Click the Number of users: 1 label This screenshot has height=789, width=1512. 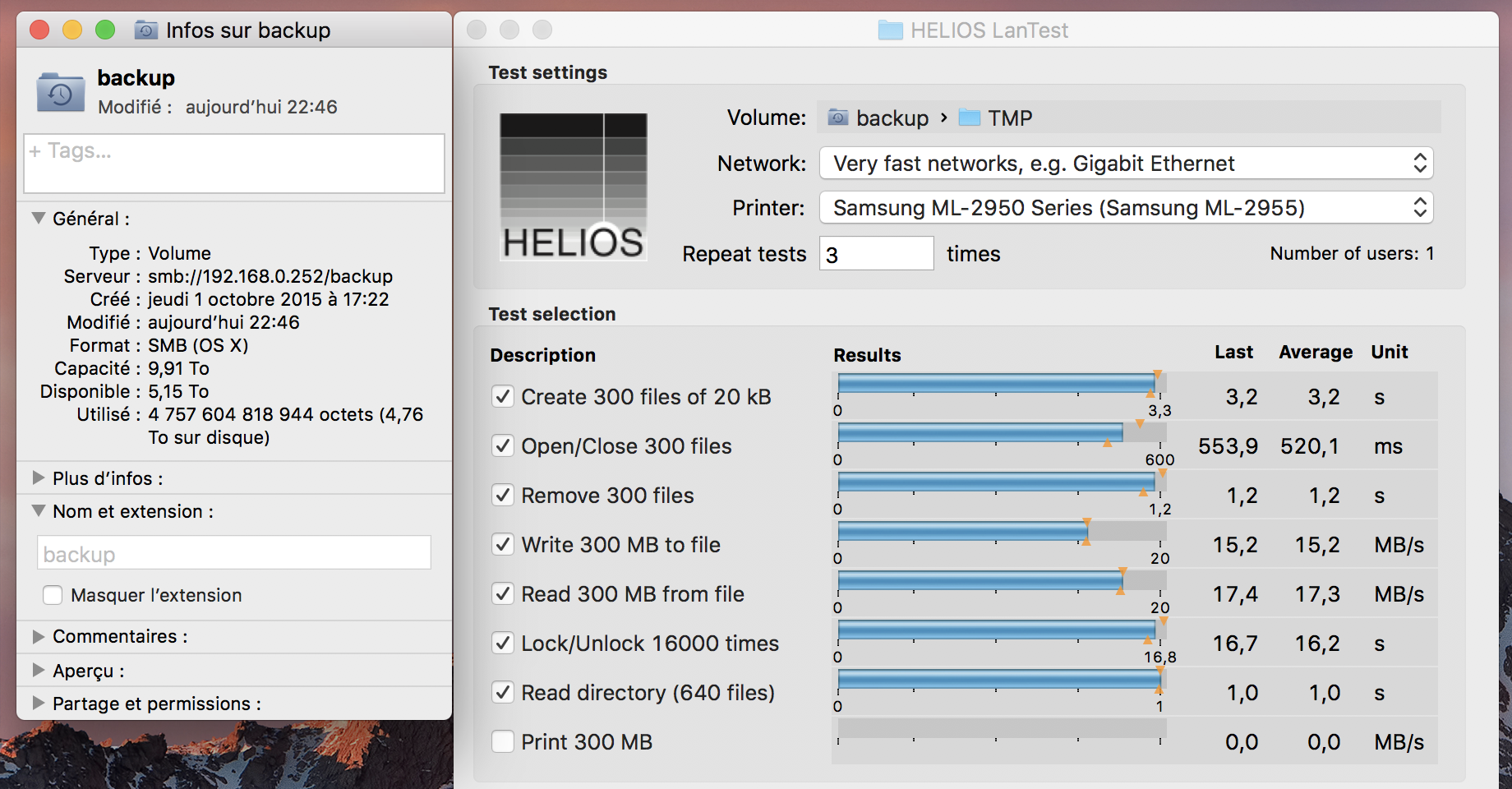pos(1353,253)
